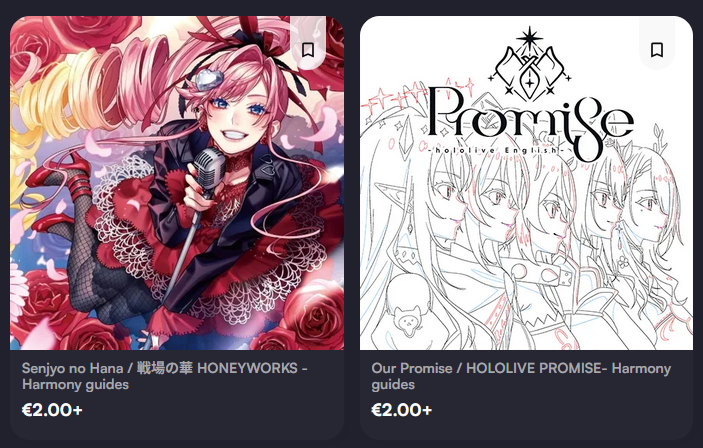Open the Our Promise / HOLOLIVE PROMISE title link
This screenshot has height=448, width=703.
pos(521,376)
